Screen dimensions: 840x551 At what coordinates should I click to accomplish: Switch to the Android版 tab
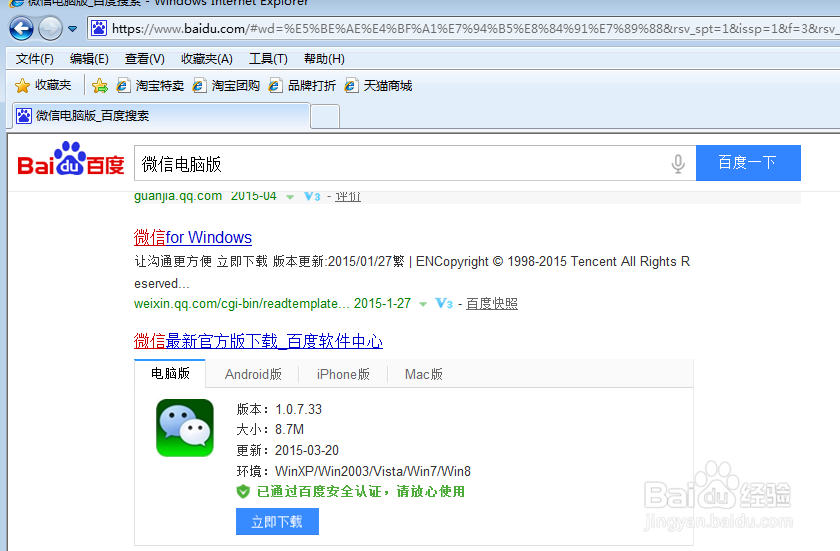tap(253, 374)
